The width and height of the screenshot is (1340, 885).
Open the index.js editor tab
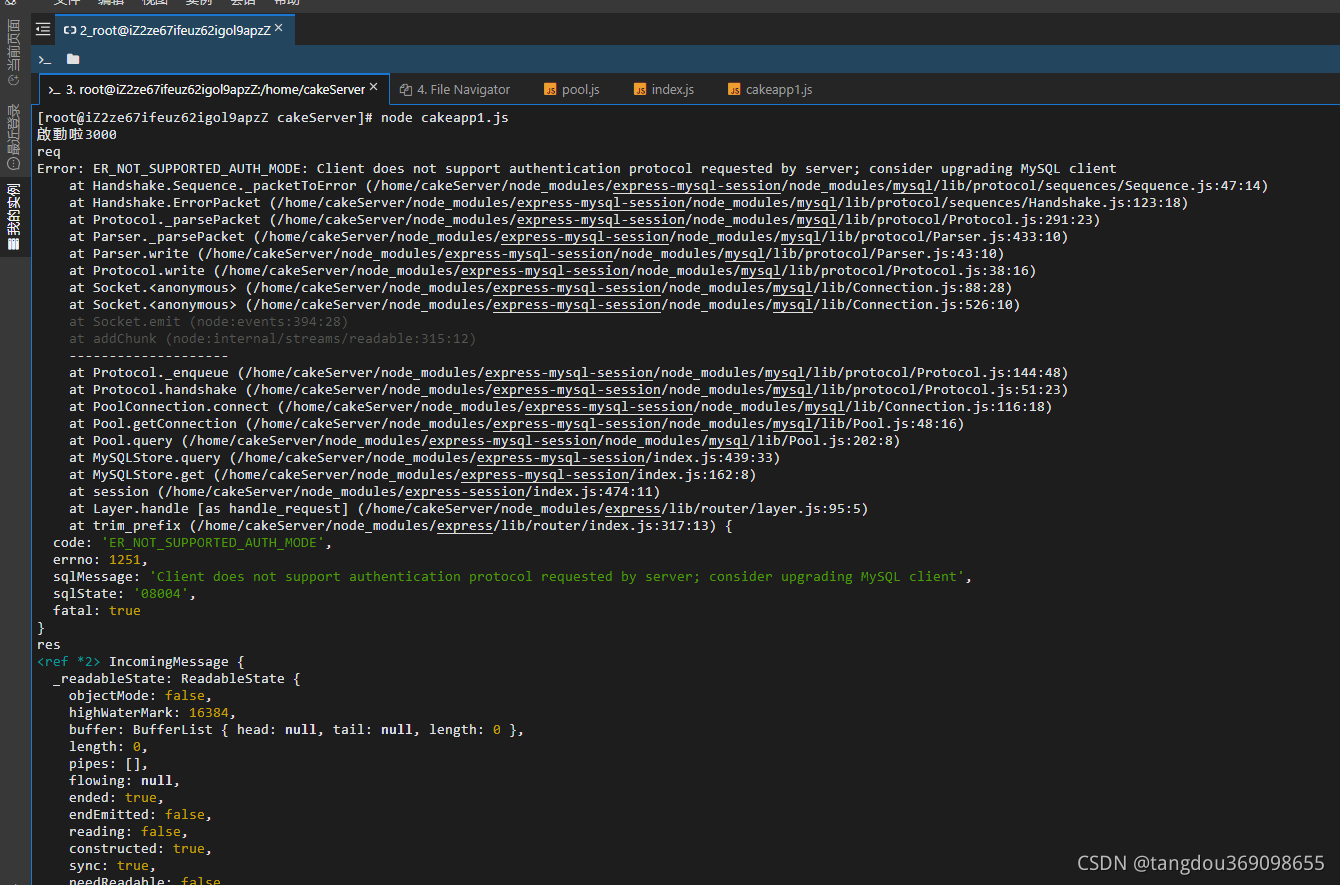tap(664, 89)
